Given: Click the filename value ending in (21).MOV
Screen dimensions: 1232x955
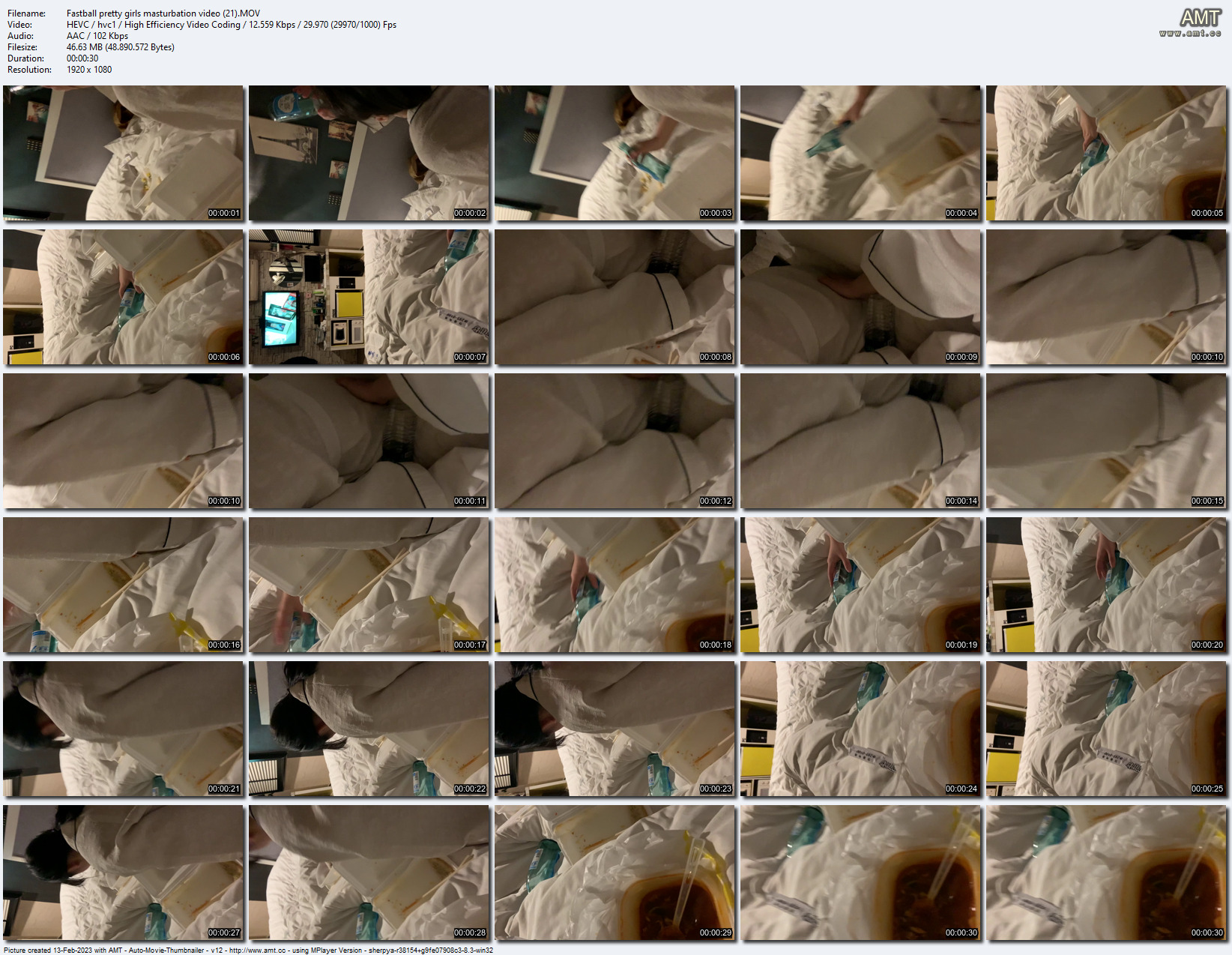Looking at the screenshot, I should 163,13.
